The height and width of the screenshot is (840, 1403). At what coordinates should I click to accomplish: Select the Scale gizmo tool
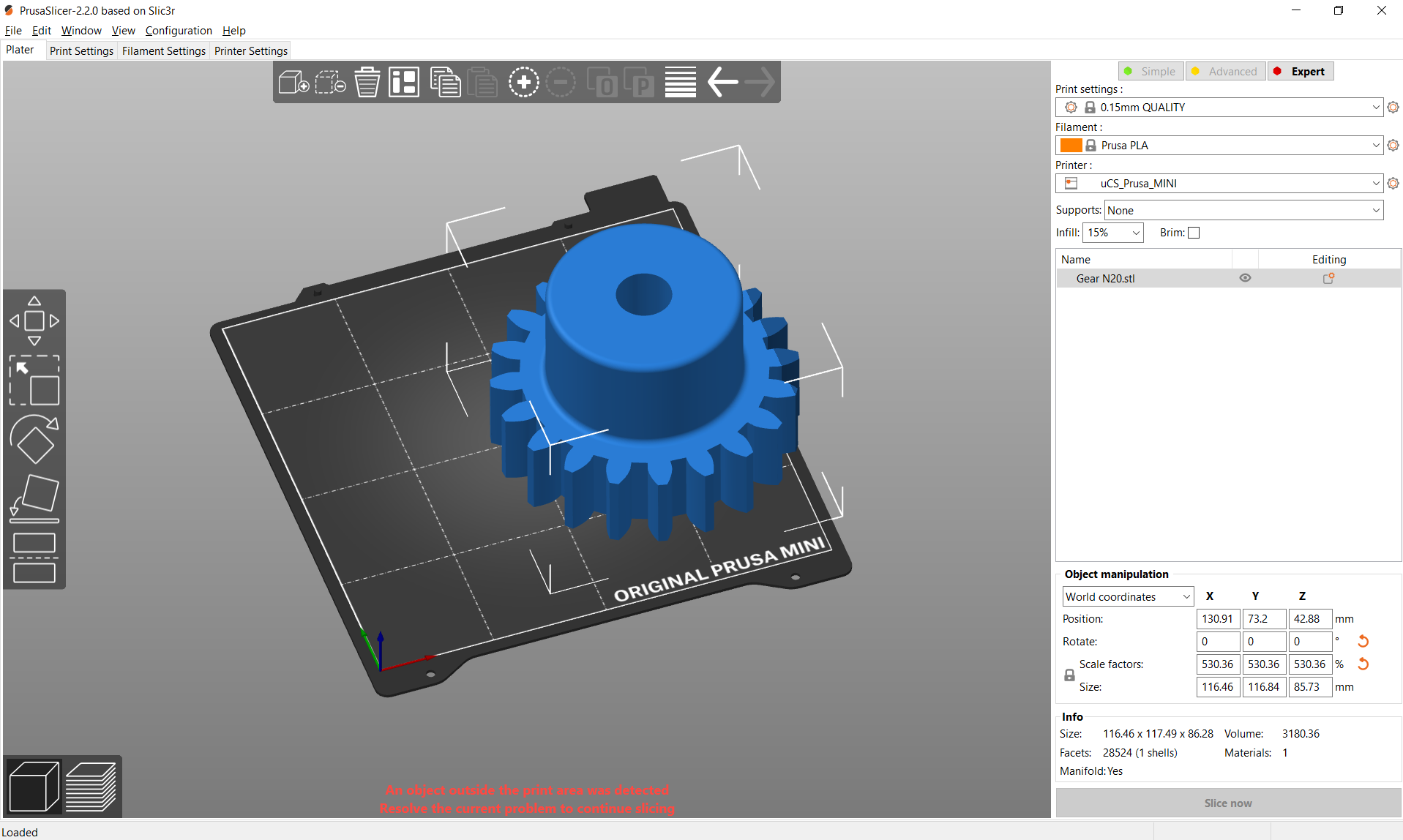(x=34, y=380)
